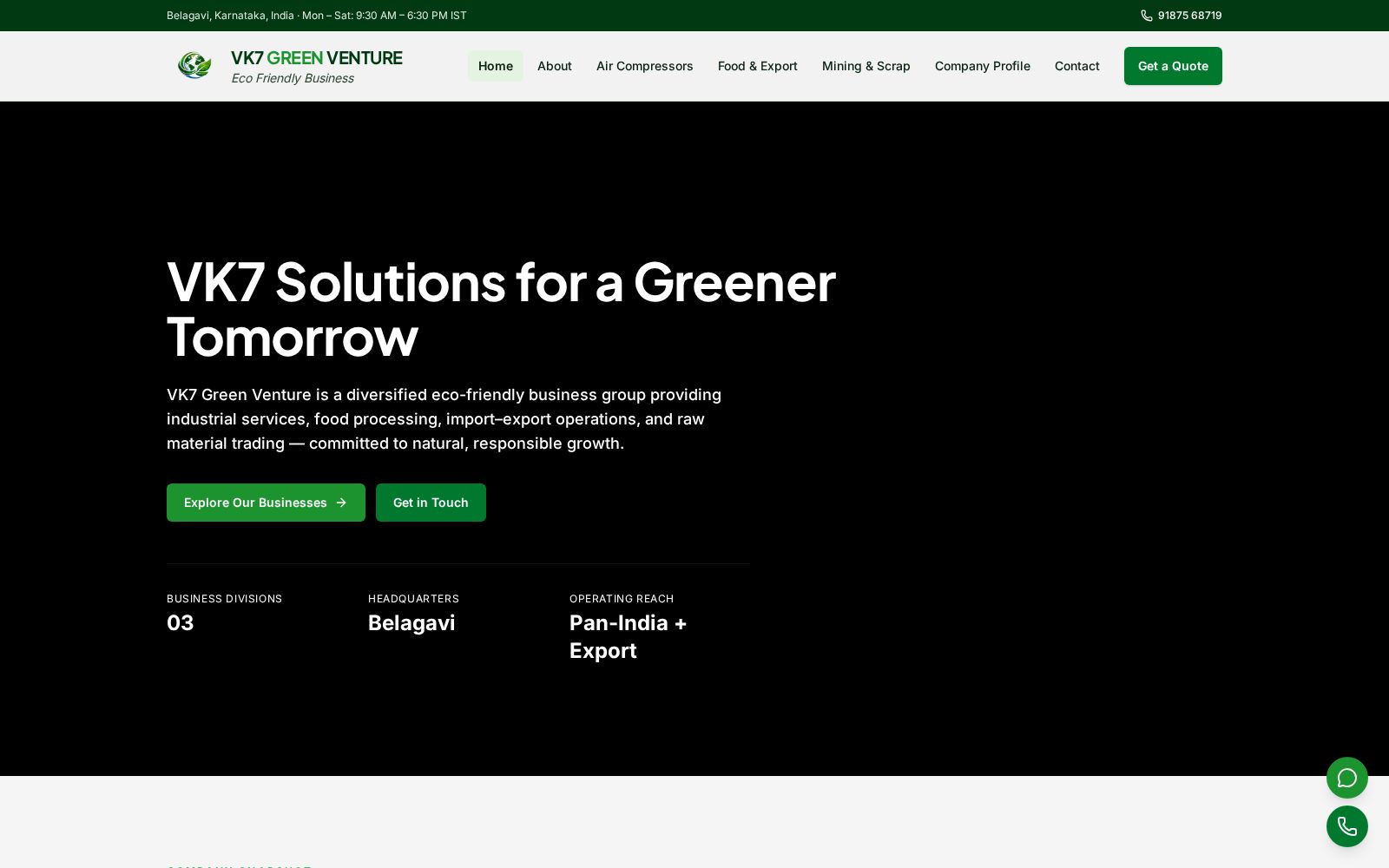Call the number 91875 68719

pos(1189,16)
